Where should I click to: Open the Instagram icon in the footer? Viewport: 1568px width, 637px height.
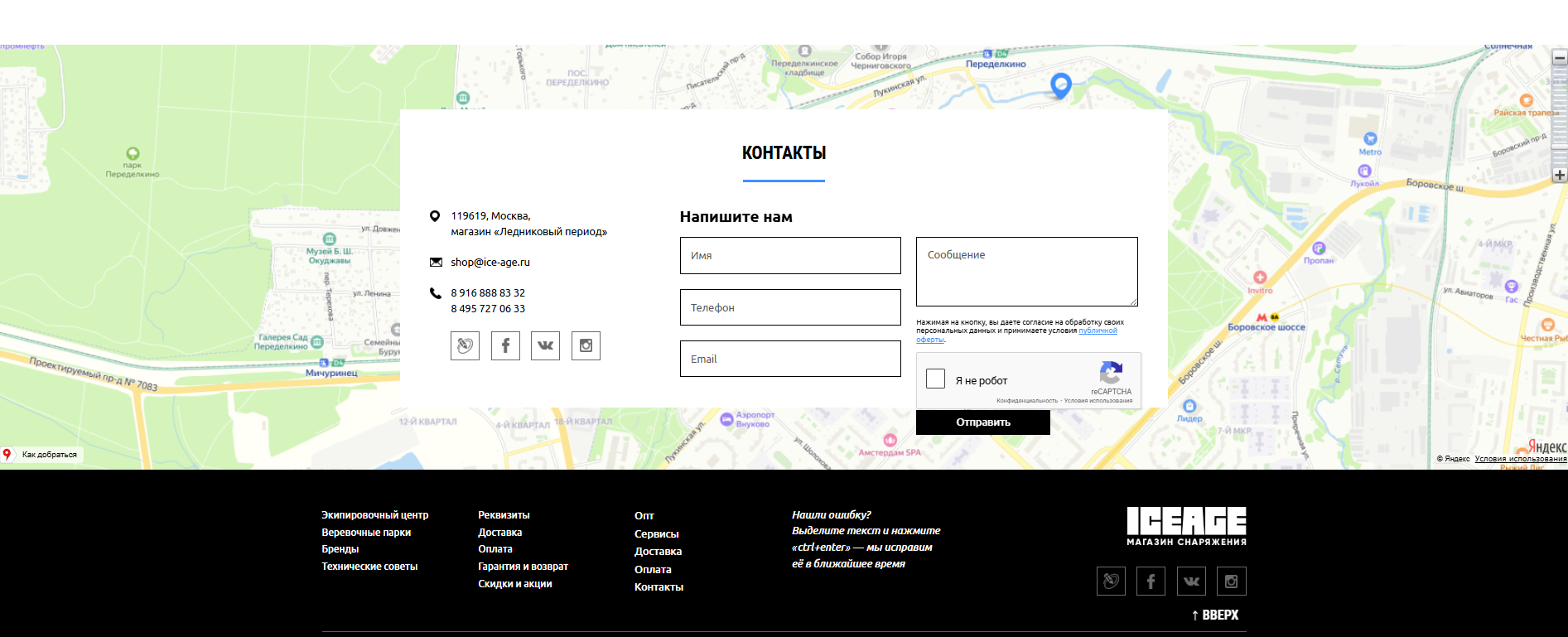click(x=1232, y=581)
